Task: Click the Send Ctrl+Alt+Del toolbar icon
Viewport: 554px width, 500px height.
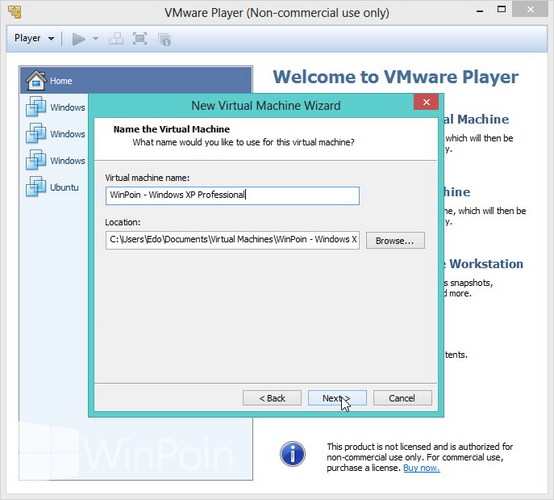Action: [x=116, y=39]
